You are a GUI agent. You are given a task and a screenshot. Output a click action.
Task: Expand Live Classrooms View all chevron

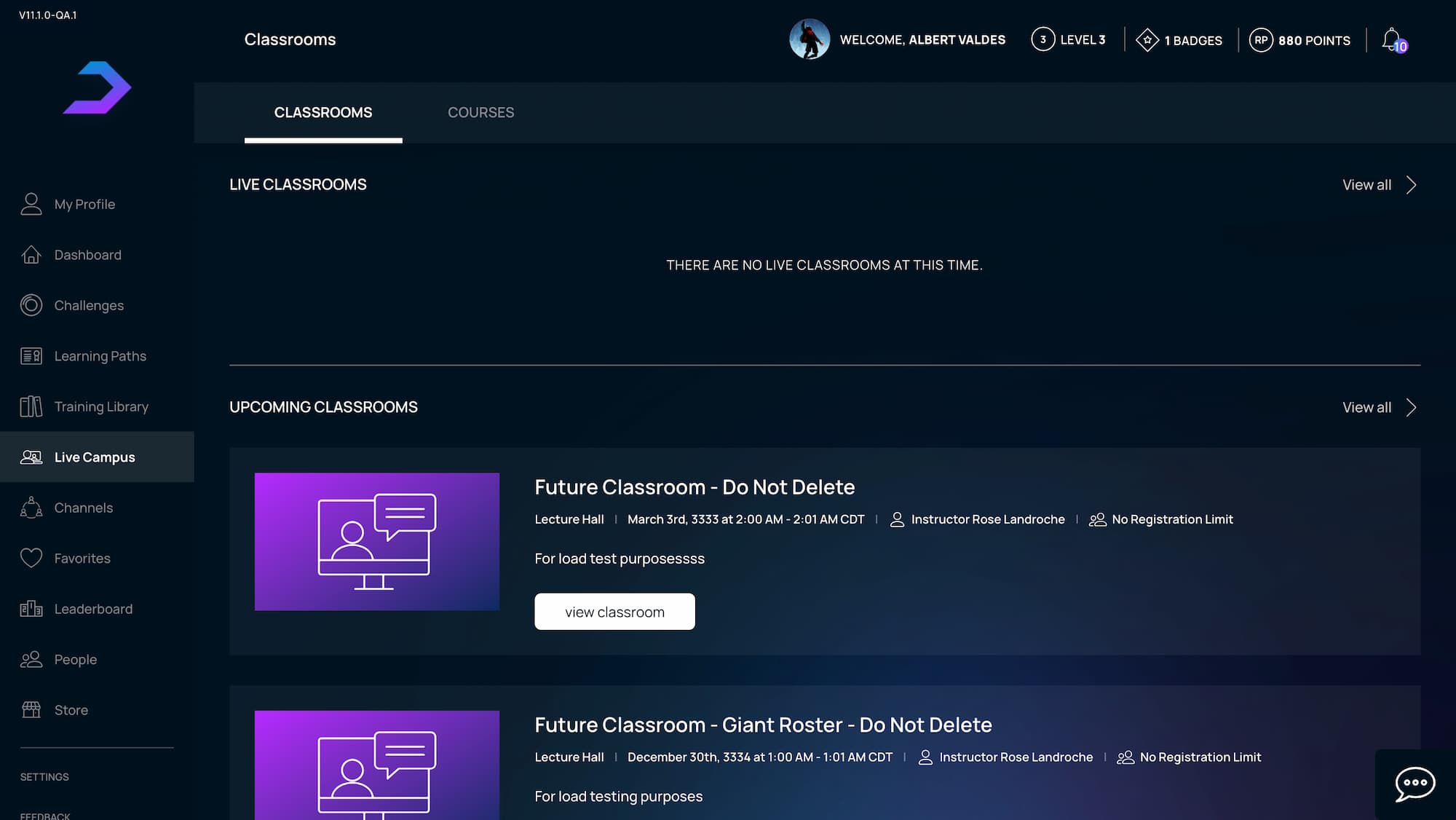coord(1411,185)
